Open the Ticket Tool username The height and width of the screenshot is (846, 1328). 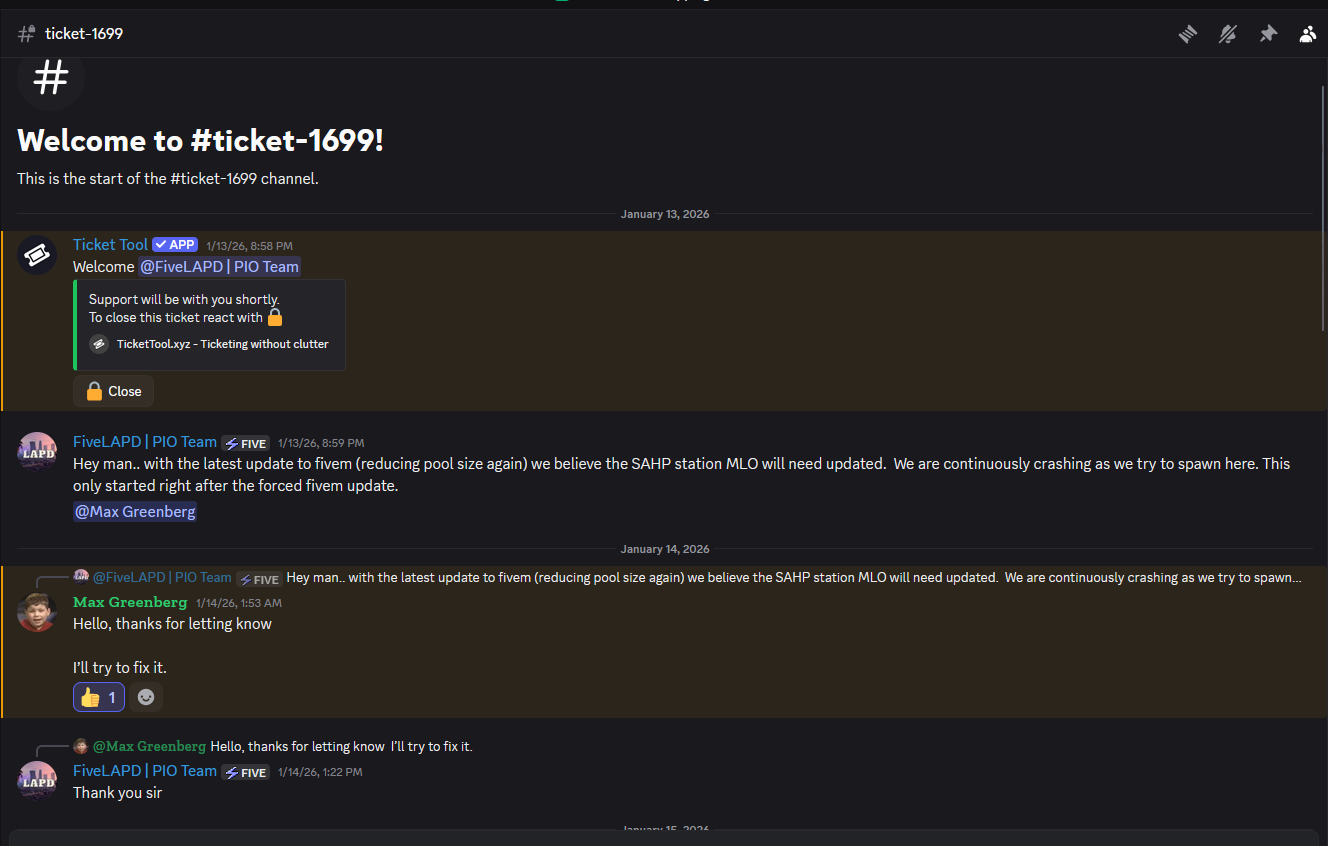click(x=110, y=245)
